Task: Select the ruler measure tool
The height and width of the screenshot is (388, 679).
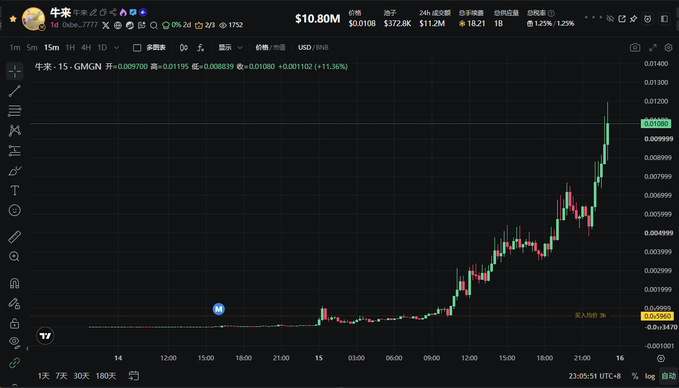Action: 15,236
